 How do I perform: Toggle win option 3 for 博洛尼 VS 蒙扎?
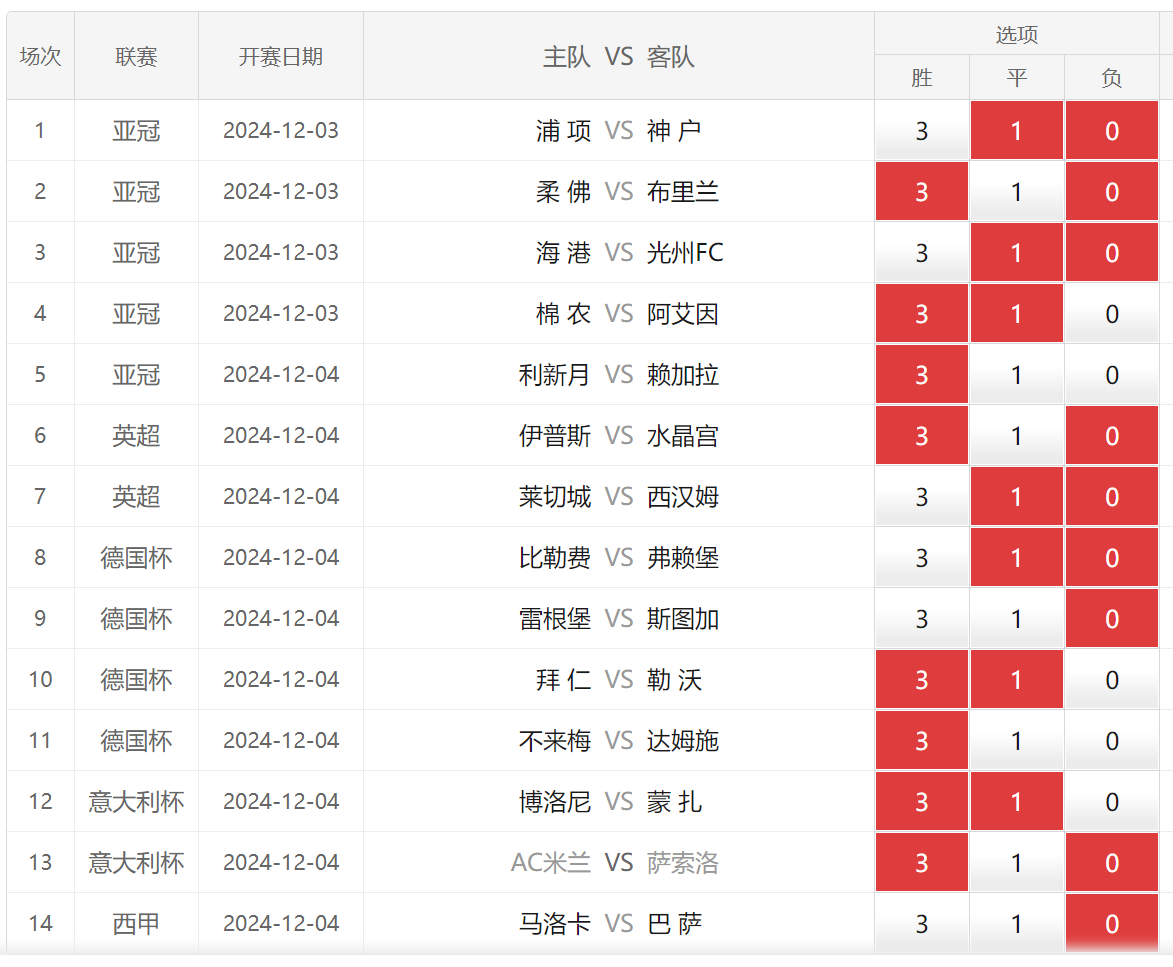pyautogui.click(x=922, y=802)
